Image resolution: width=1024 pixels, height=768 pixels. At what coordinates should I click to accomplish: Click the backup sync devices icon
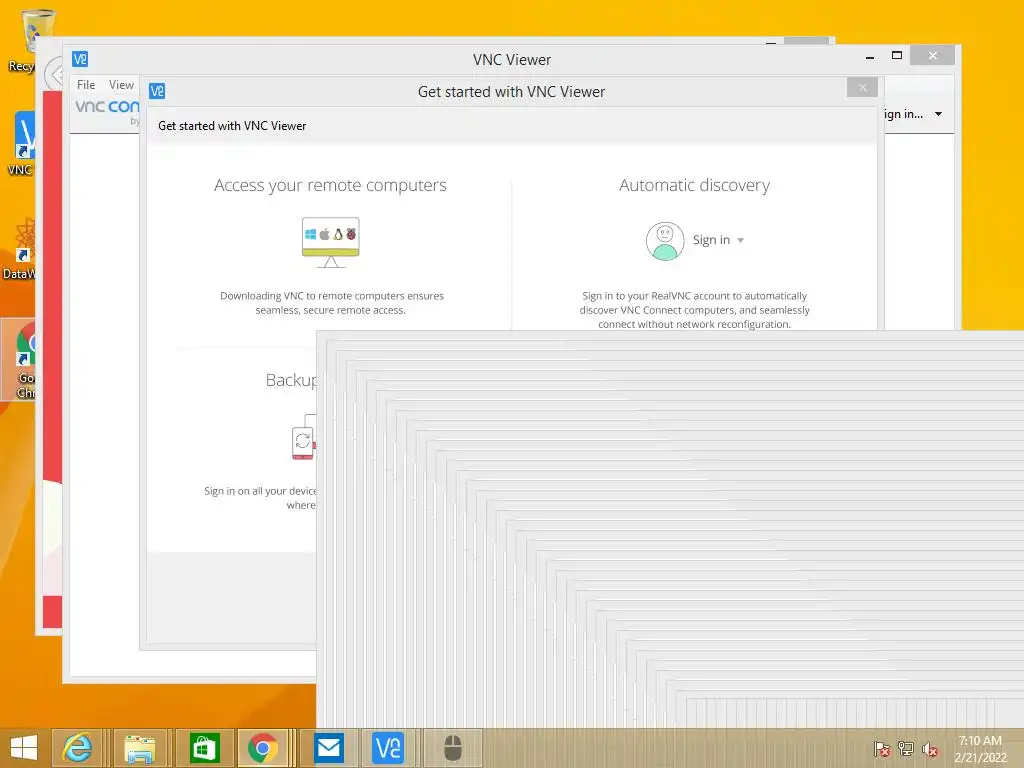(x=304, y=438)
